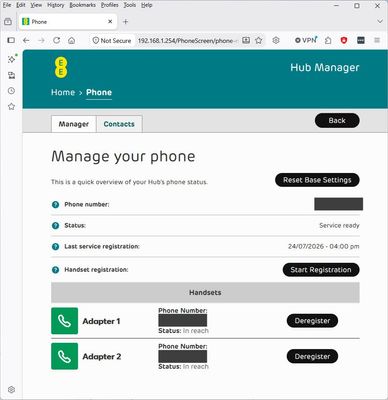Viewport: 388px width, 400px height.
Task: Open the browser home page
Action: pos(71,40)
